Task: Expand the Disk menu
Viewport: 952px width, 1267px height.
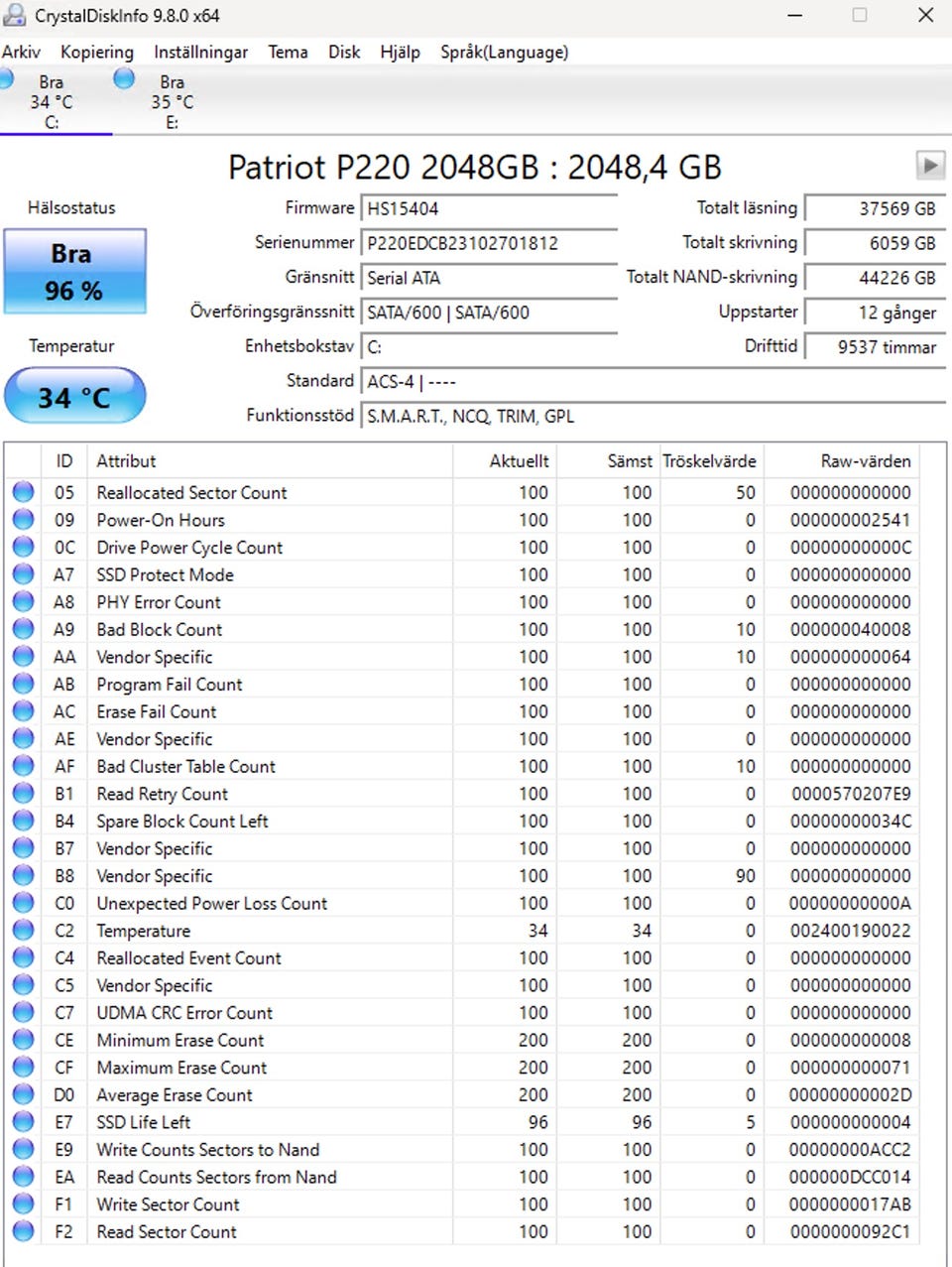Action: click(x=344, y=53)
